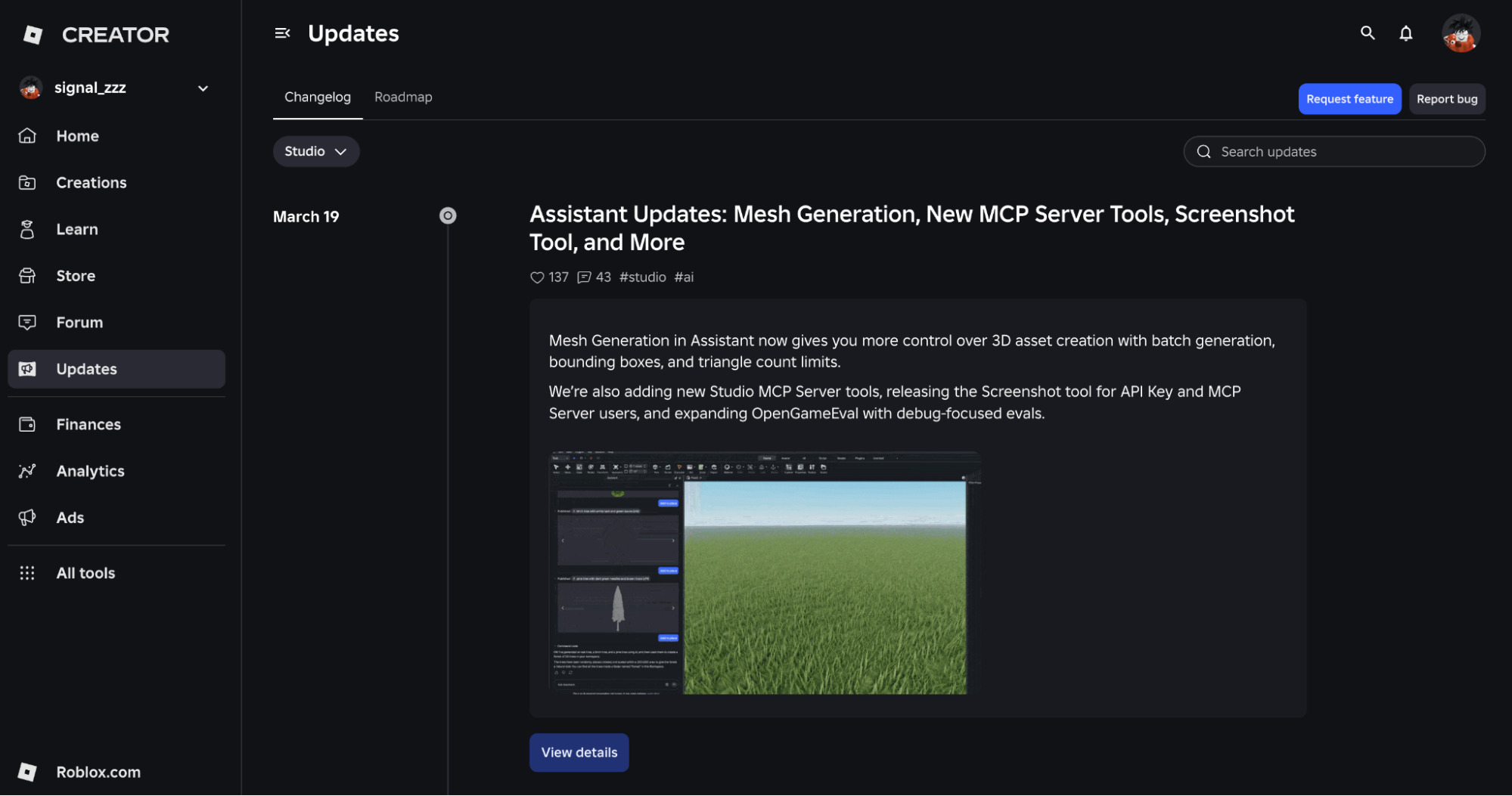Expand the signal_zzz account switcher chevron
1512x796 pixels.
point(203,88)
